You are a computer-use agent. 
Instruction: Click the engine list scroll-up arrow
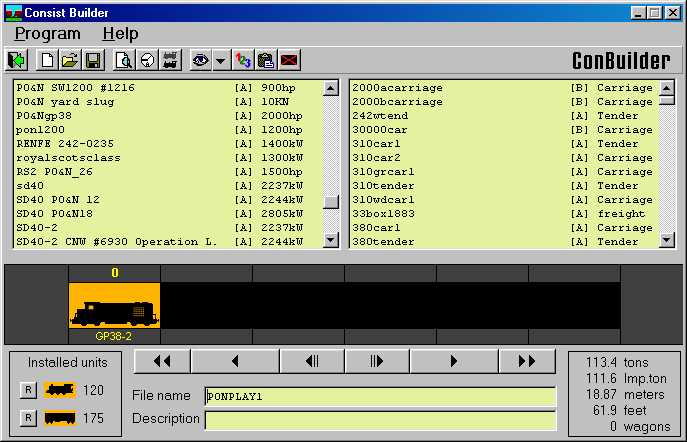pyautogui.click(x=331, y=88)
